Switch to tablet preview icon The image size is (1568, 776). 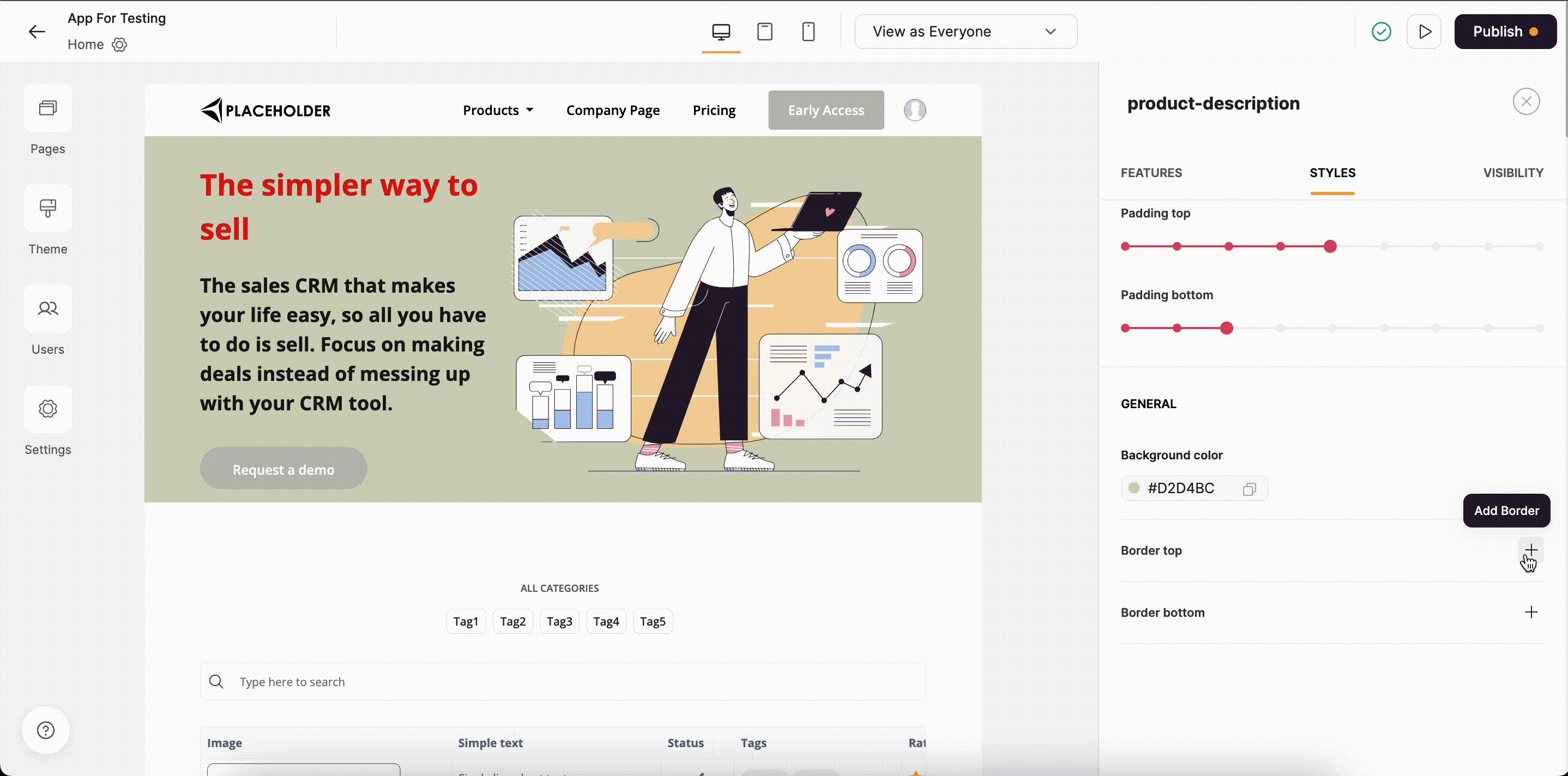[764, 32]
